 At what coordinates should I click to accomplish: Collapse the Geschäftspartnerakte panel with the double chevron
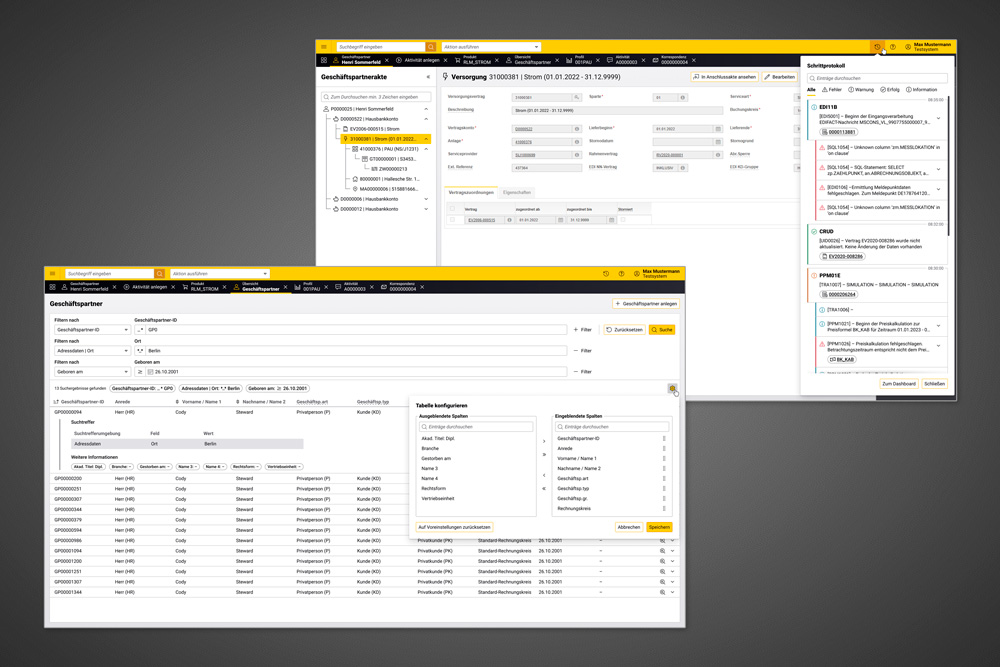pyautogui.click(x=428, y=77)
